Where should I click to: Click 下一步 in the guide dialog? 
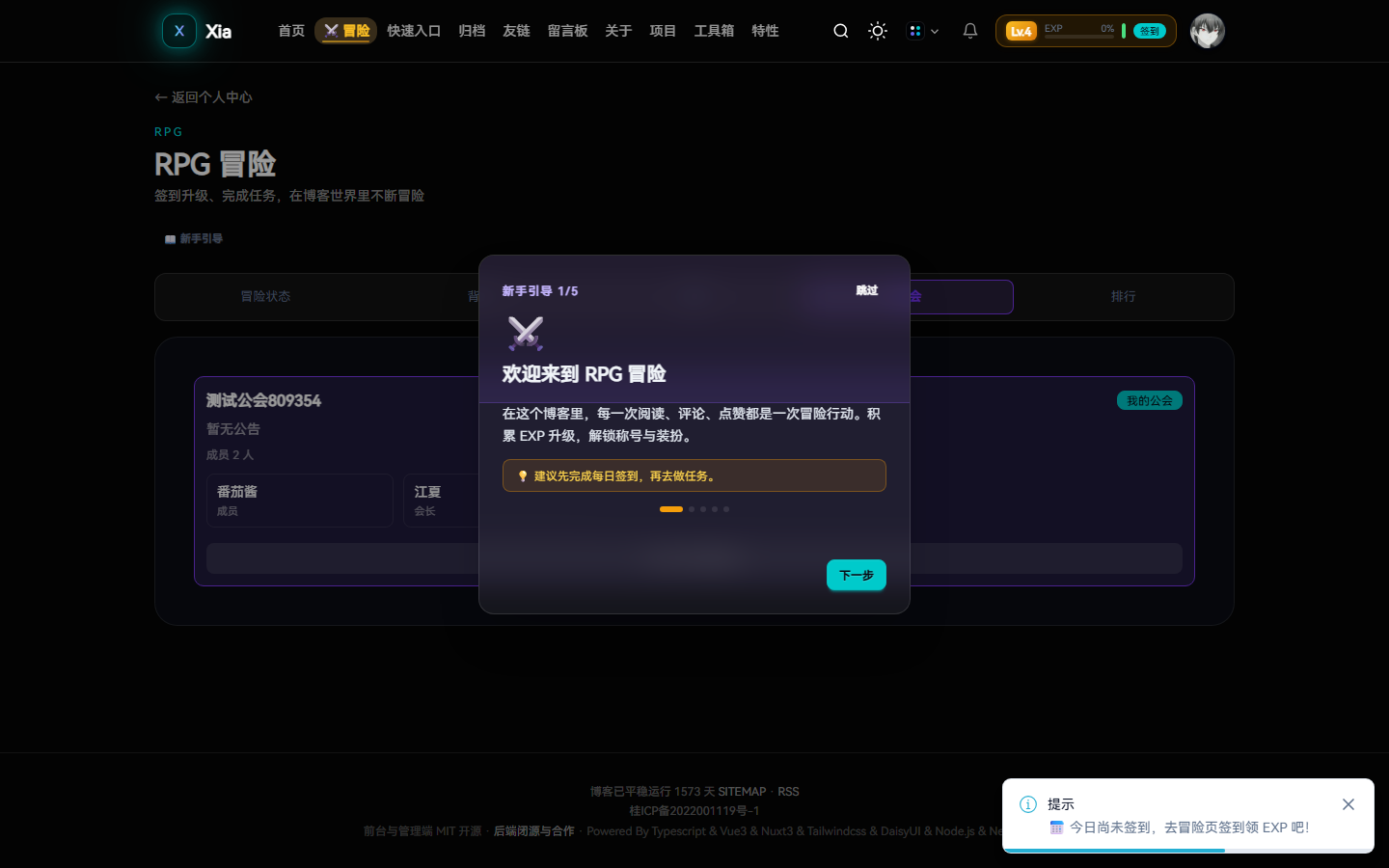[x=857, y=575]
